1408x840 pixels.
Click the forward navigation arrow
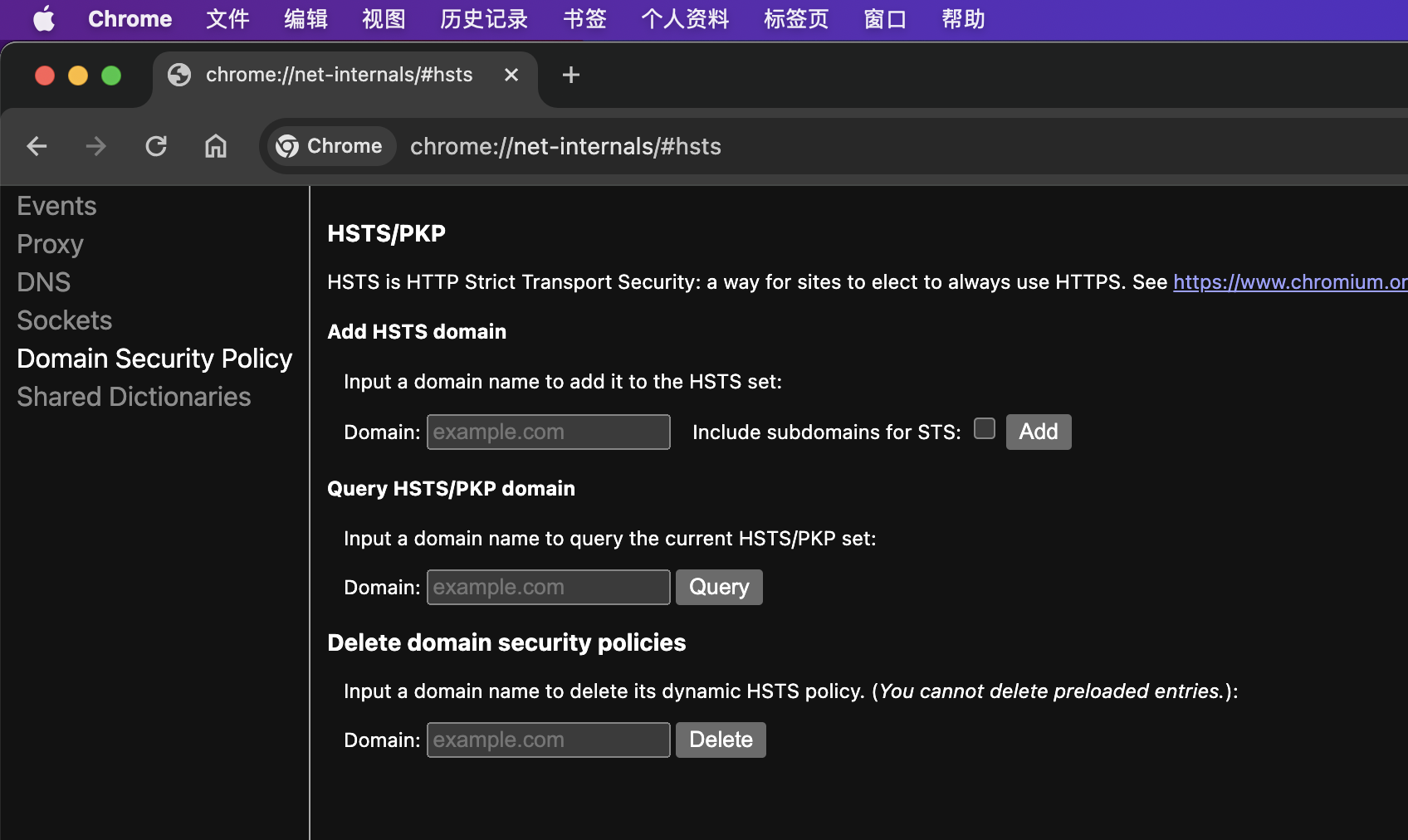click(x=96, y=147)
